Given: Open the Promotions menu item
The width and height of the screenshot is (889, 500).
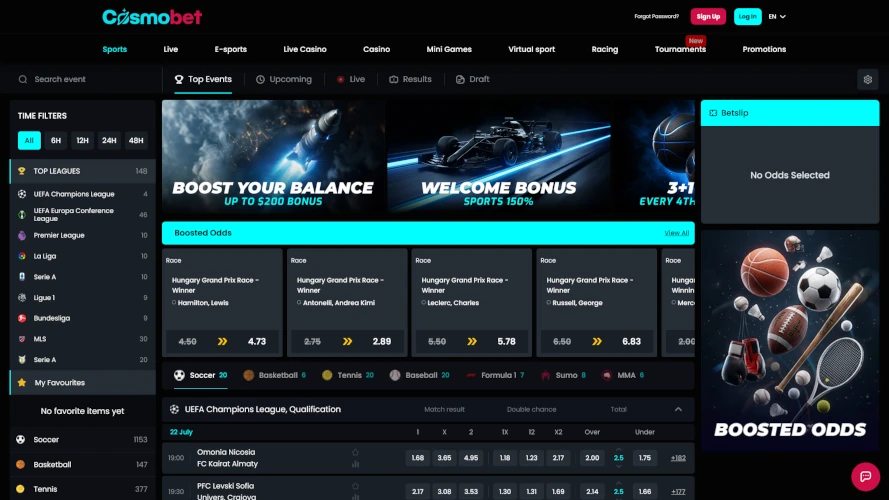Looking at the screenshot, I should pyautogui.click(x=764, y=49).
